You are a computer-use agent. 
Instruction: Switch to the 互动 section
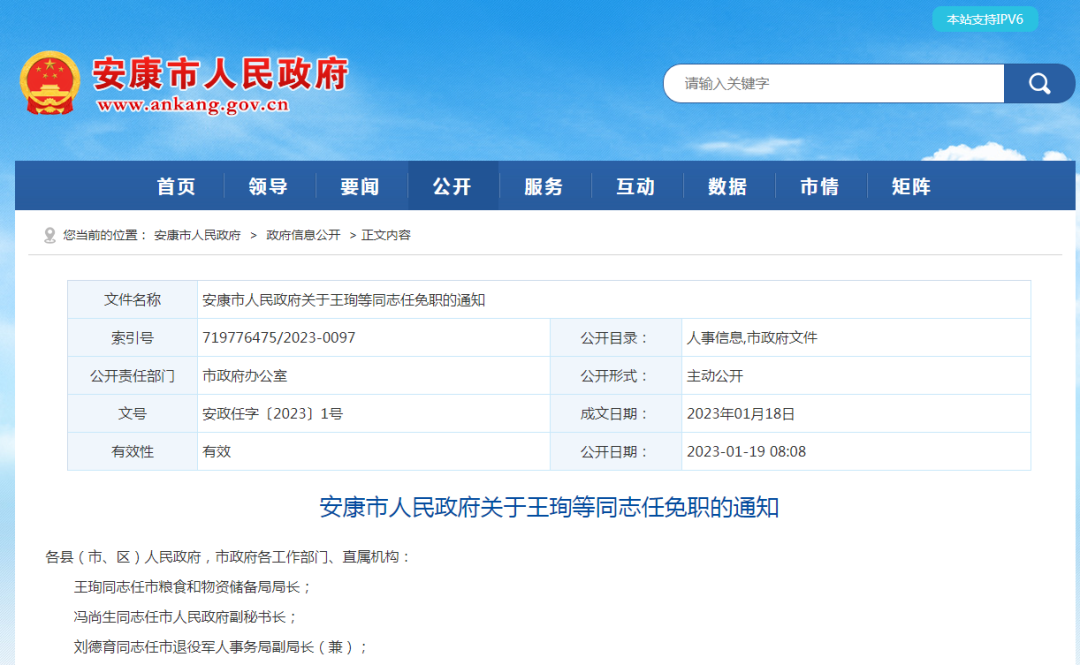(x=636, y=187)
